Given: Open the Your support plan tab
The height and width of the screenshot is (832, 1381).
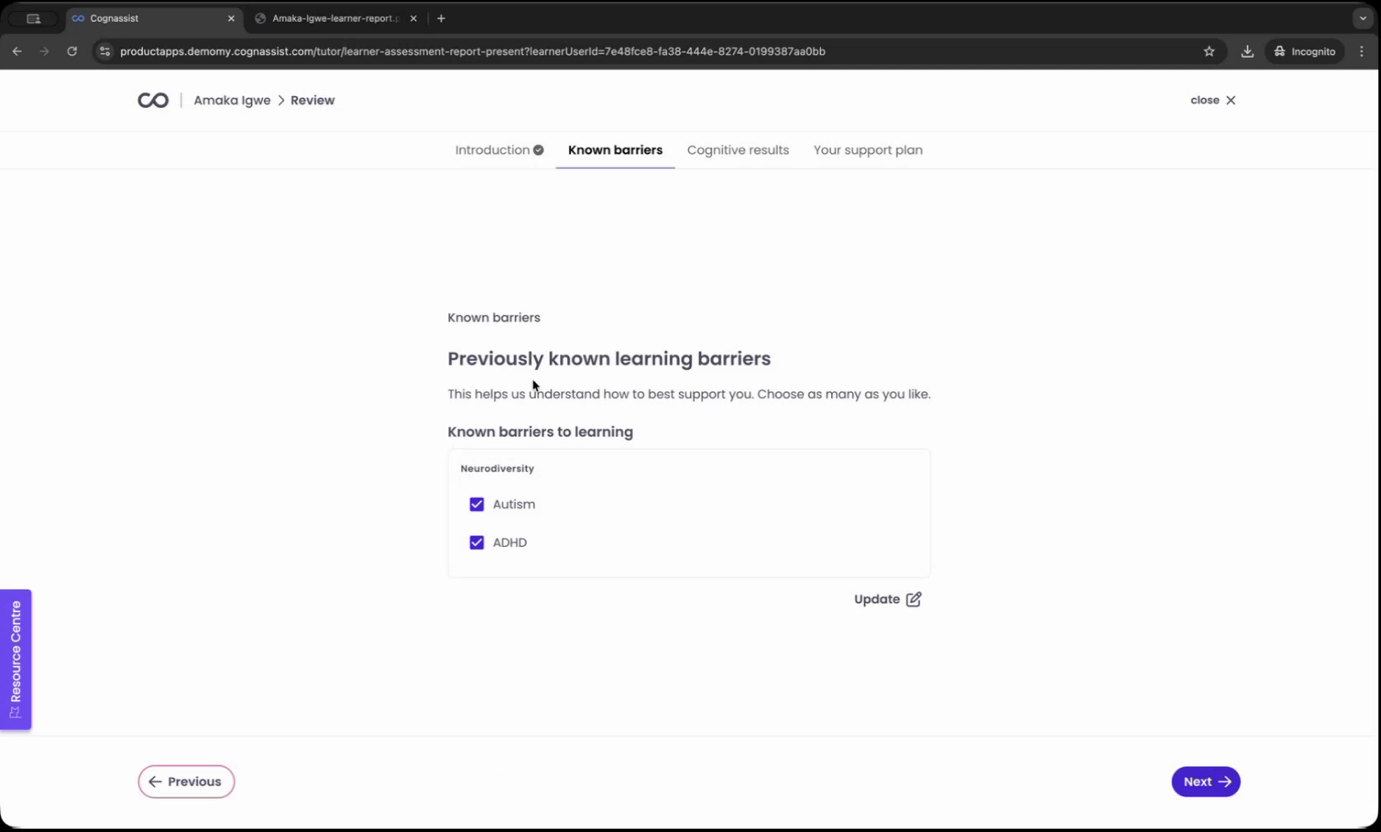Looking at the screenshot, I should click(867, 150).
